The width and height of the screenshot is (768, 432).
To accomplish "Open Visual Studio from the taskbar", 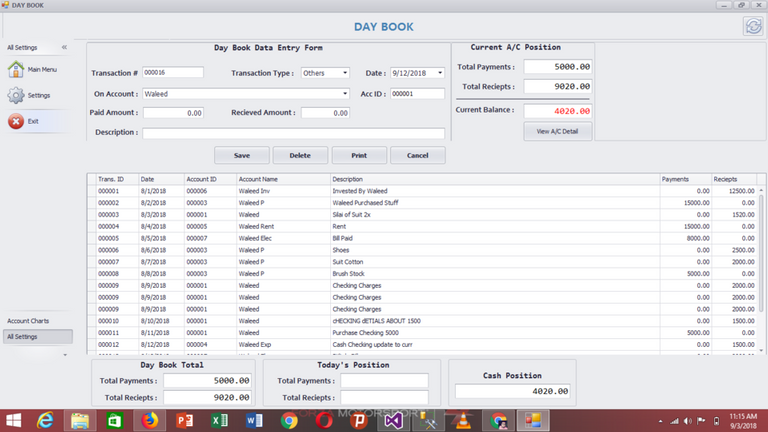I will click(x=394, y=421).
